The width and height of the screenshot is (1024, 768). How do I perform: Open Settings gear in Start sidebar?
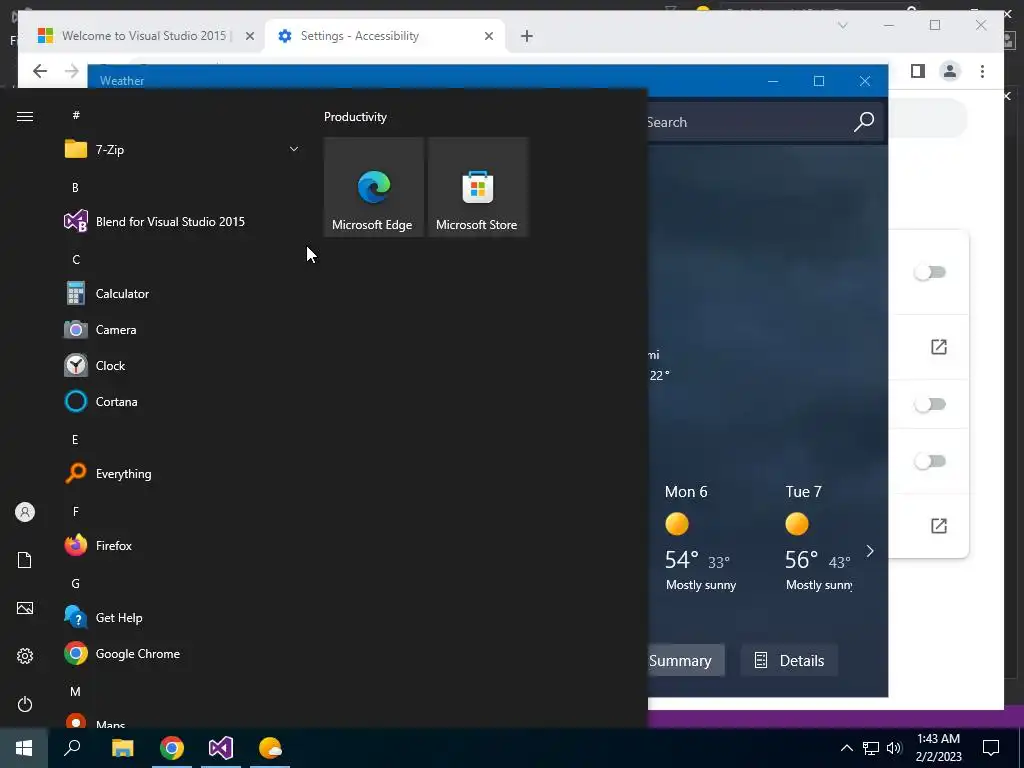[x=25, y=656]
